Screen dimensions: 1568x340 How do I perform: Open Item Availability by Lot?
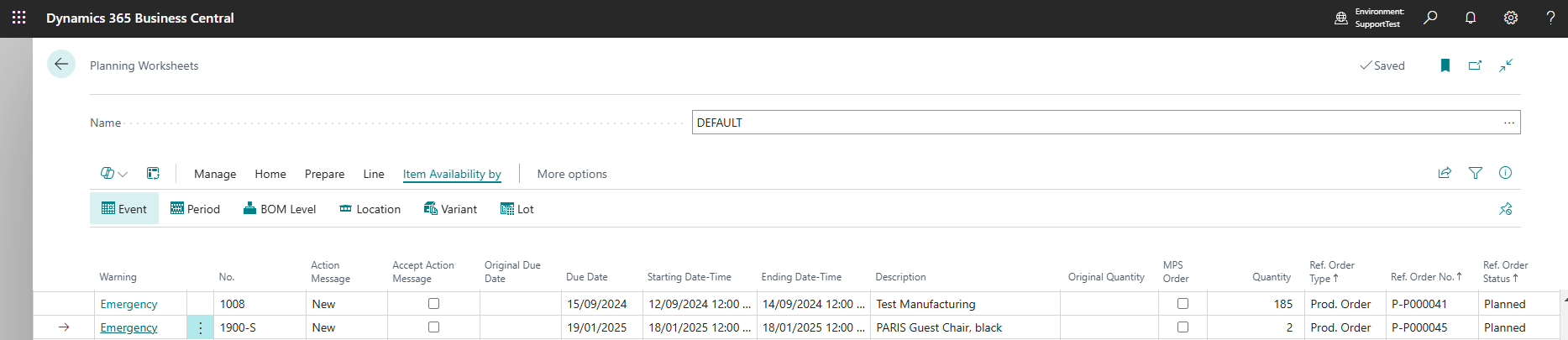[517, 209]
